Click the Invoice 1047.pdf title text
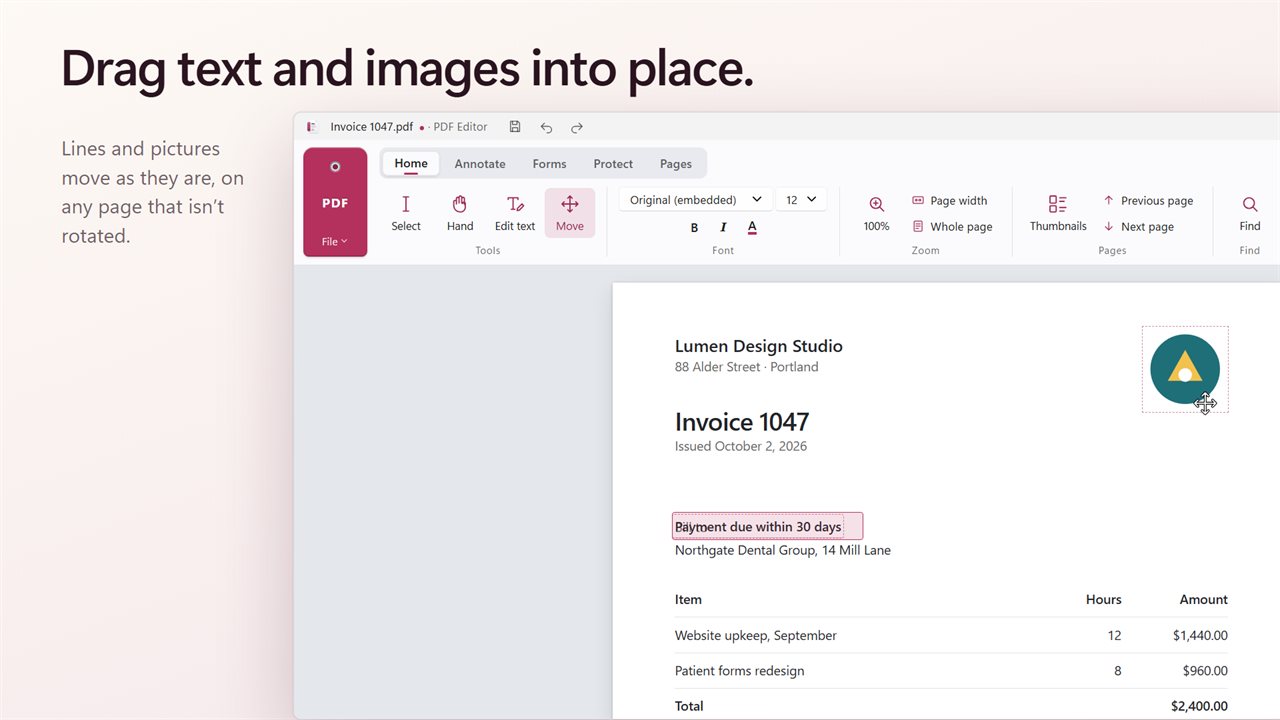1280x720 pixels. 372,127
